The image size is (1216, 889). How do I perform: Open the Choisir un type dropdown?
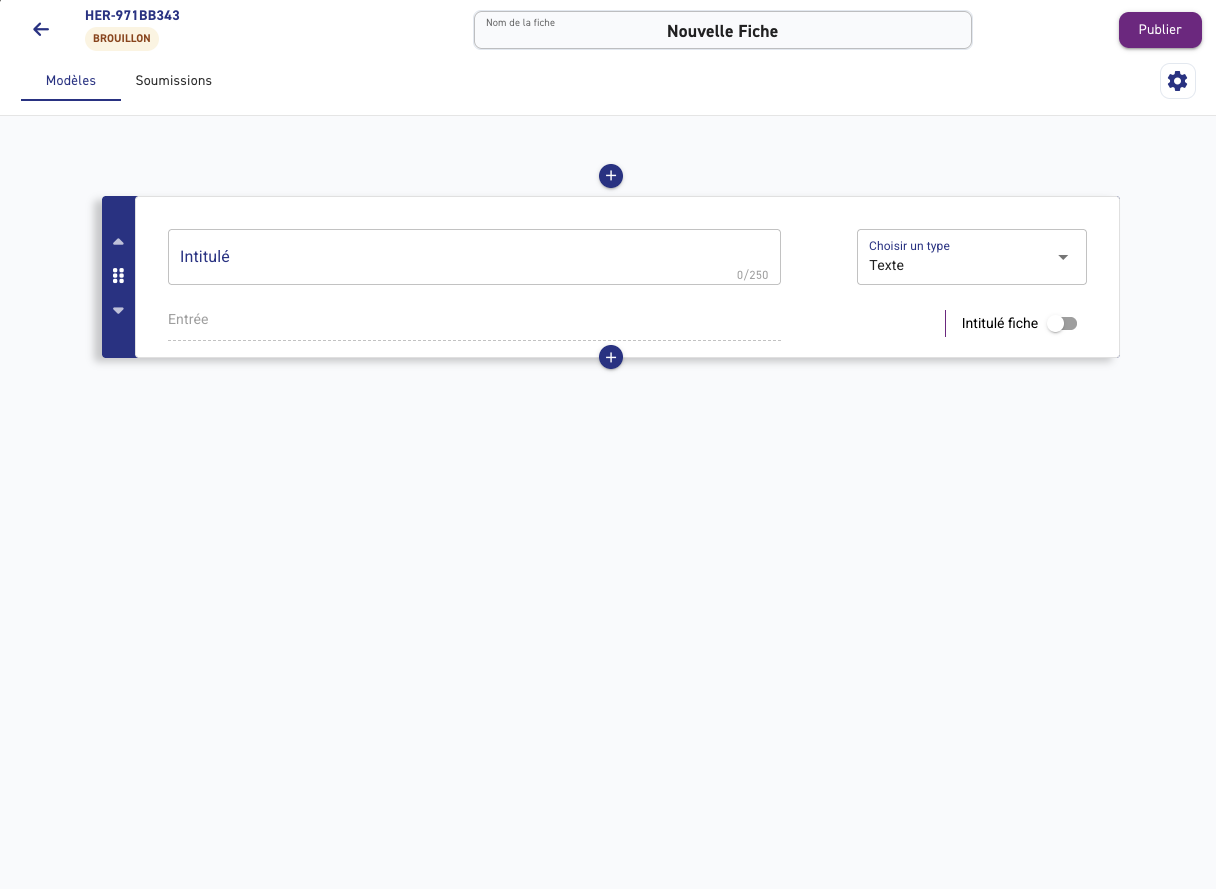point(972,257)
